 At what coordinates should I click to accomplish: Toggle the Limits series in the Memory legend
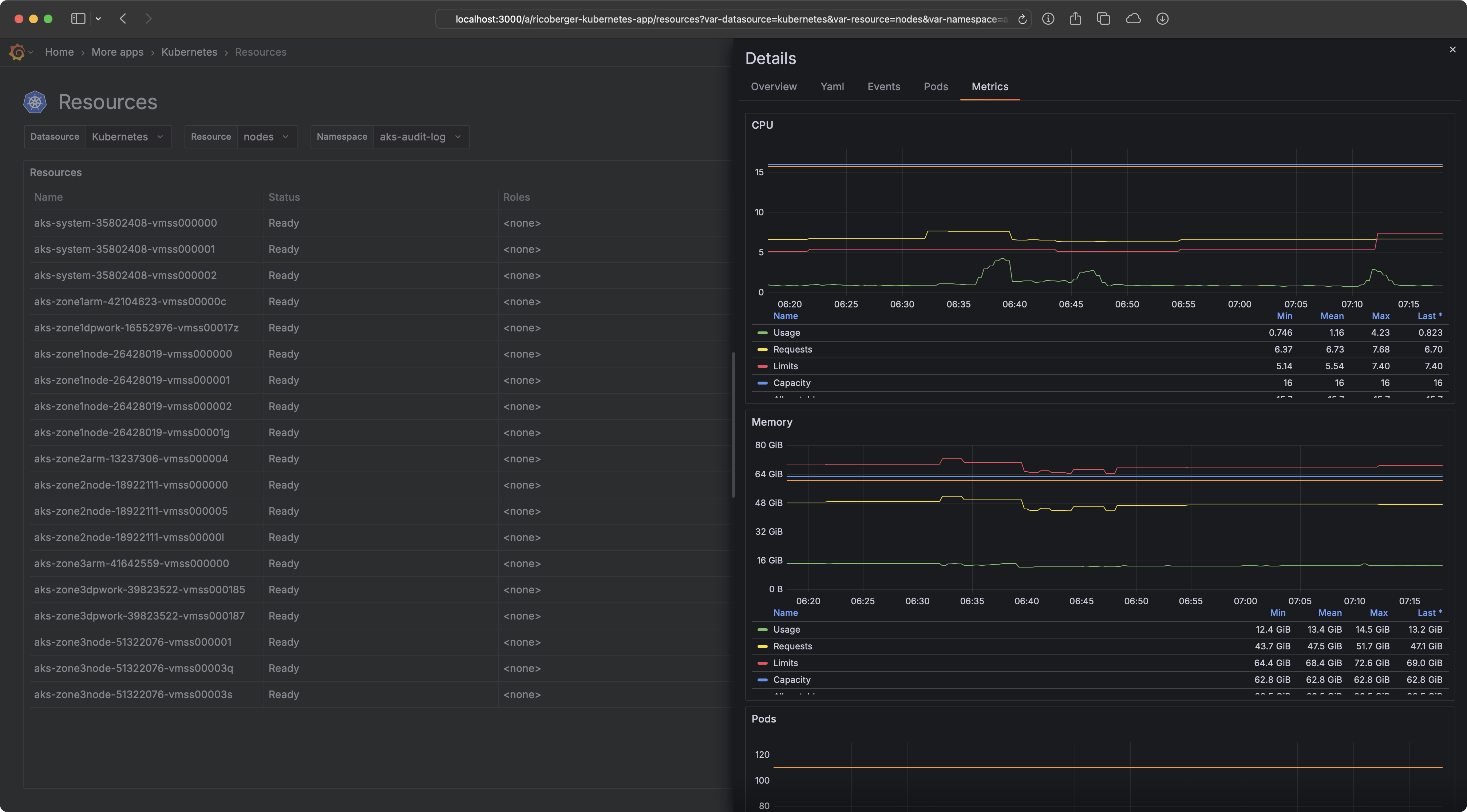(x=785, y=663)
